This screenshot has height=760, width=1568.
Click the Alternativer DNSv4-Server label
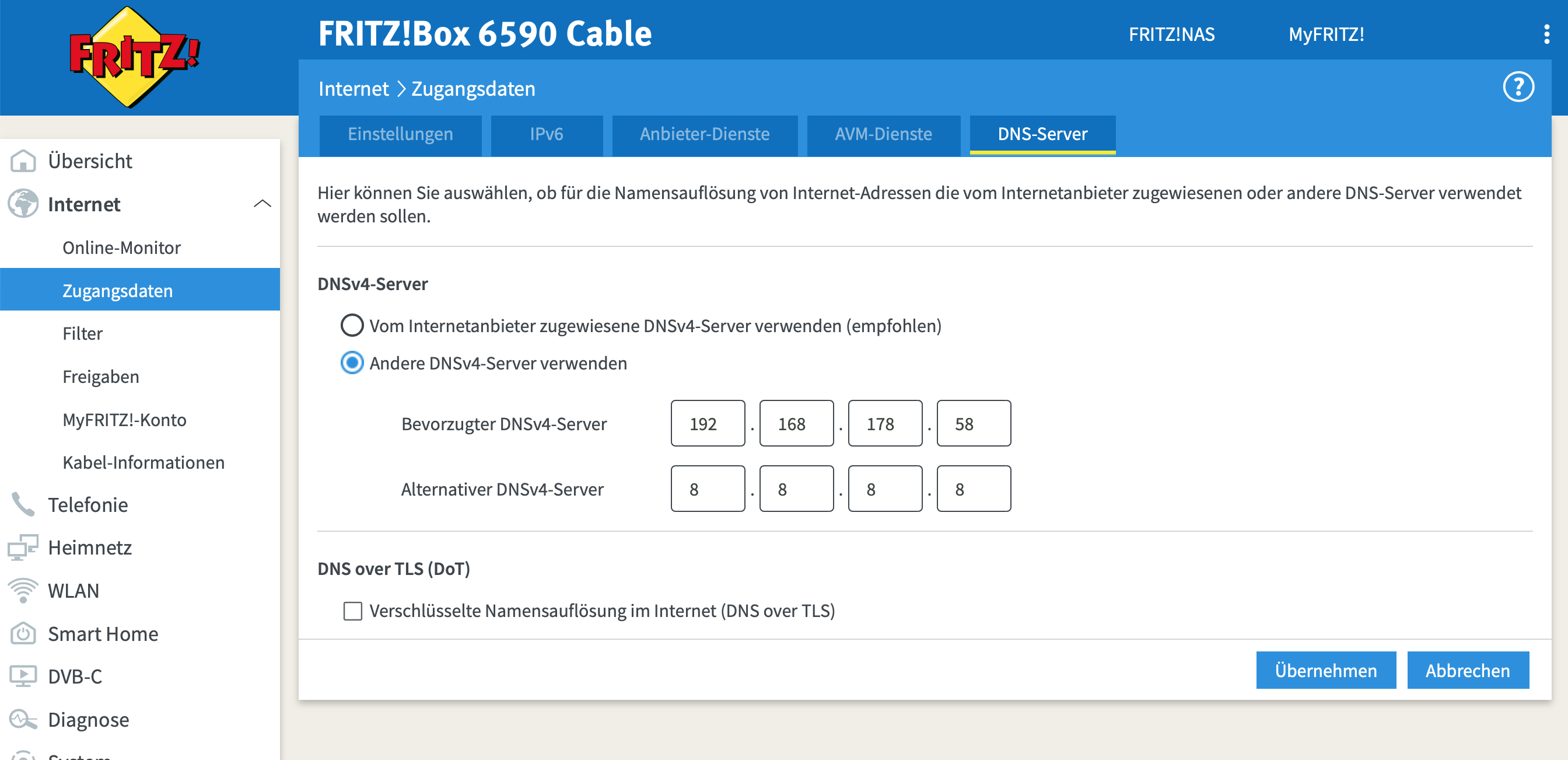tap(502, 489)
